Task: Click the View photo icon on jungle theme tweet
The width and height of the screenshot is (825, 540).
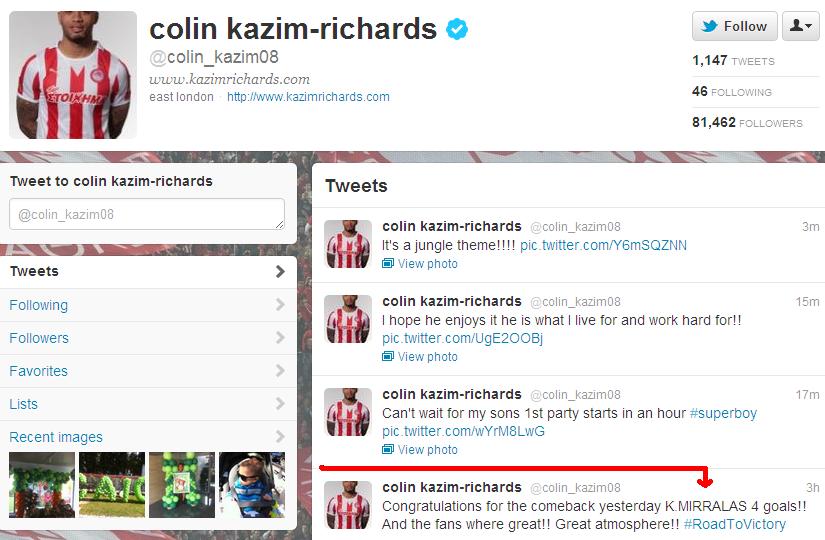Action: click(388, 263)
